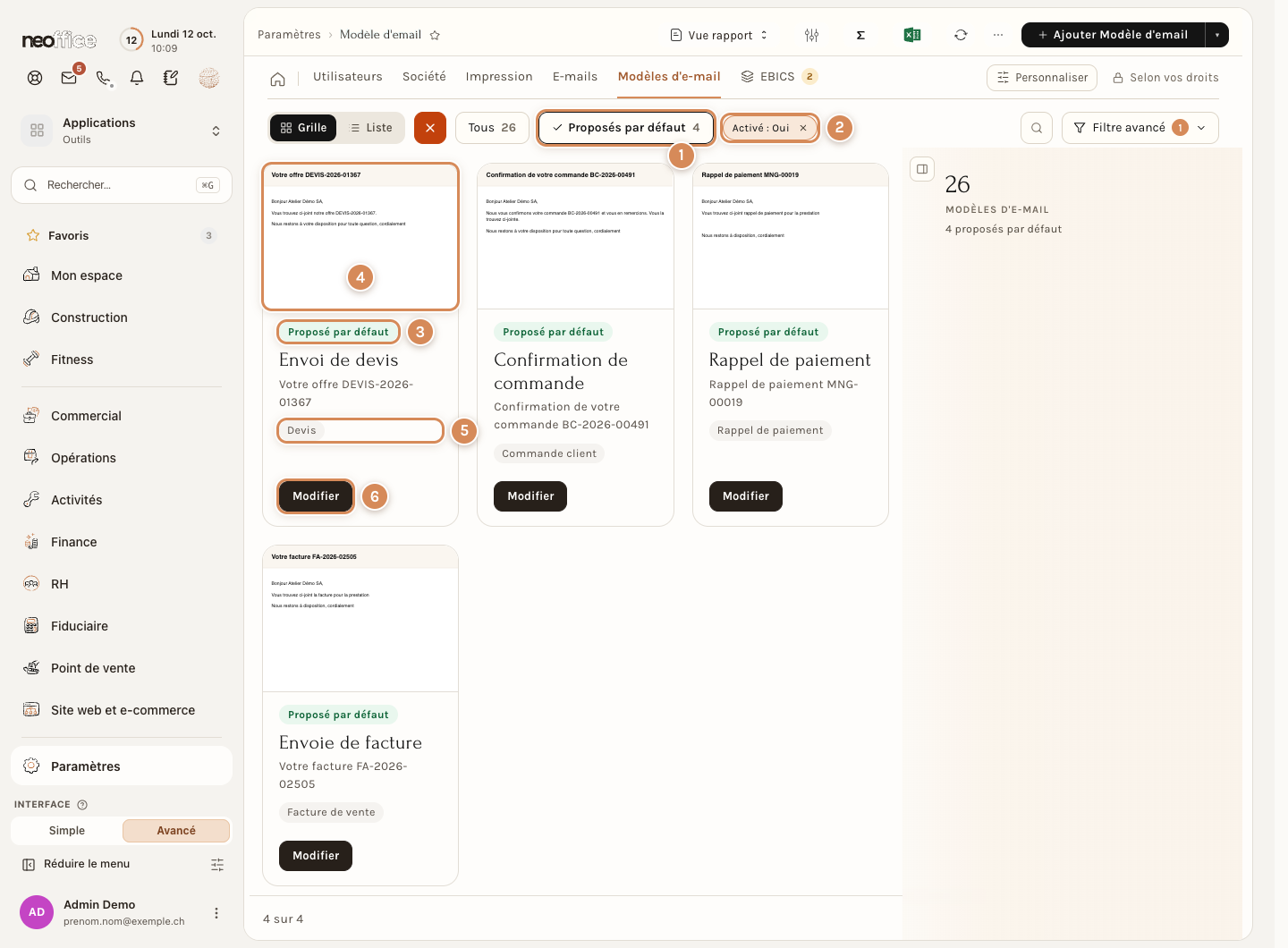The width and height of the screenshot is (1288, 948).
Task: Click the help lifebuoy icon
Action: coord(35,78)
